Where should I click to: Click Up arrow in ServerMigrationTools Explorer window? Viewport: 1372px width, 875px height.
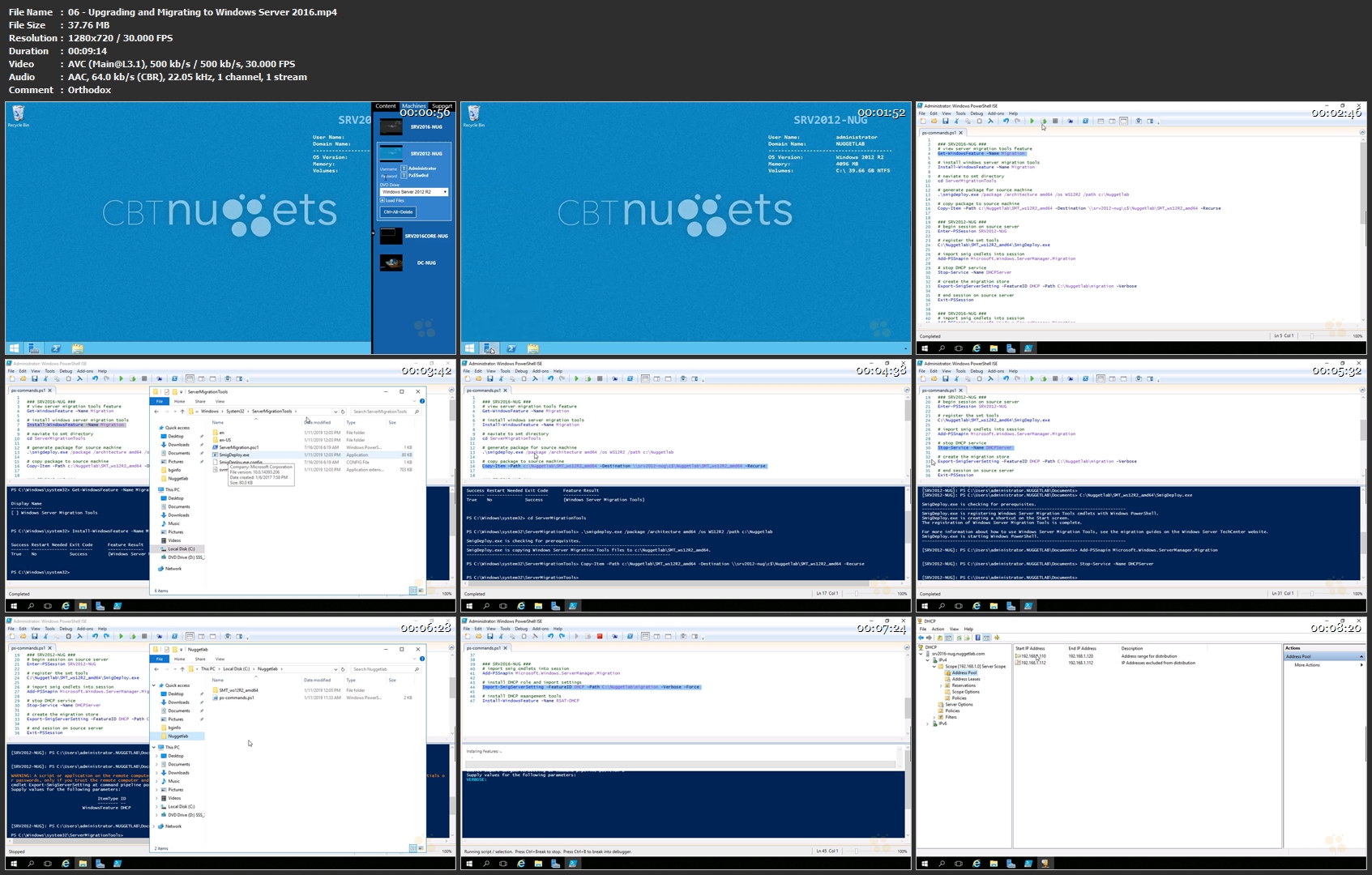[182, 412]
